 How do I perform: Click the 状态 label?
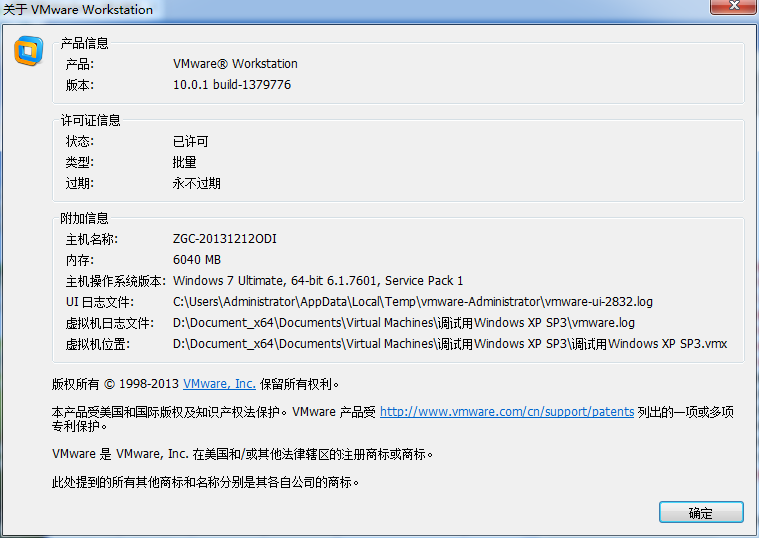point(80,141)
